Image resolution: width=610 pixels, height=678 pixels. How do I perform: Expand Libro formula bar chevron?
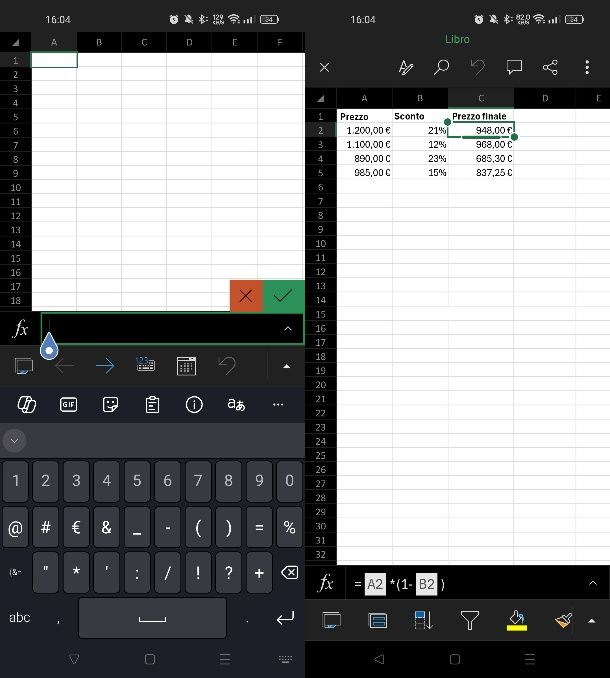pyautogui.click(x=593, y=583)
